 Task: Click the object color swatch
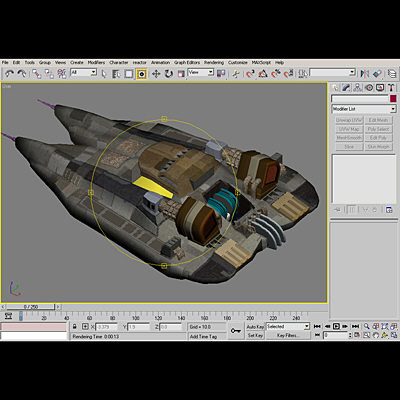tap(393, 99)
